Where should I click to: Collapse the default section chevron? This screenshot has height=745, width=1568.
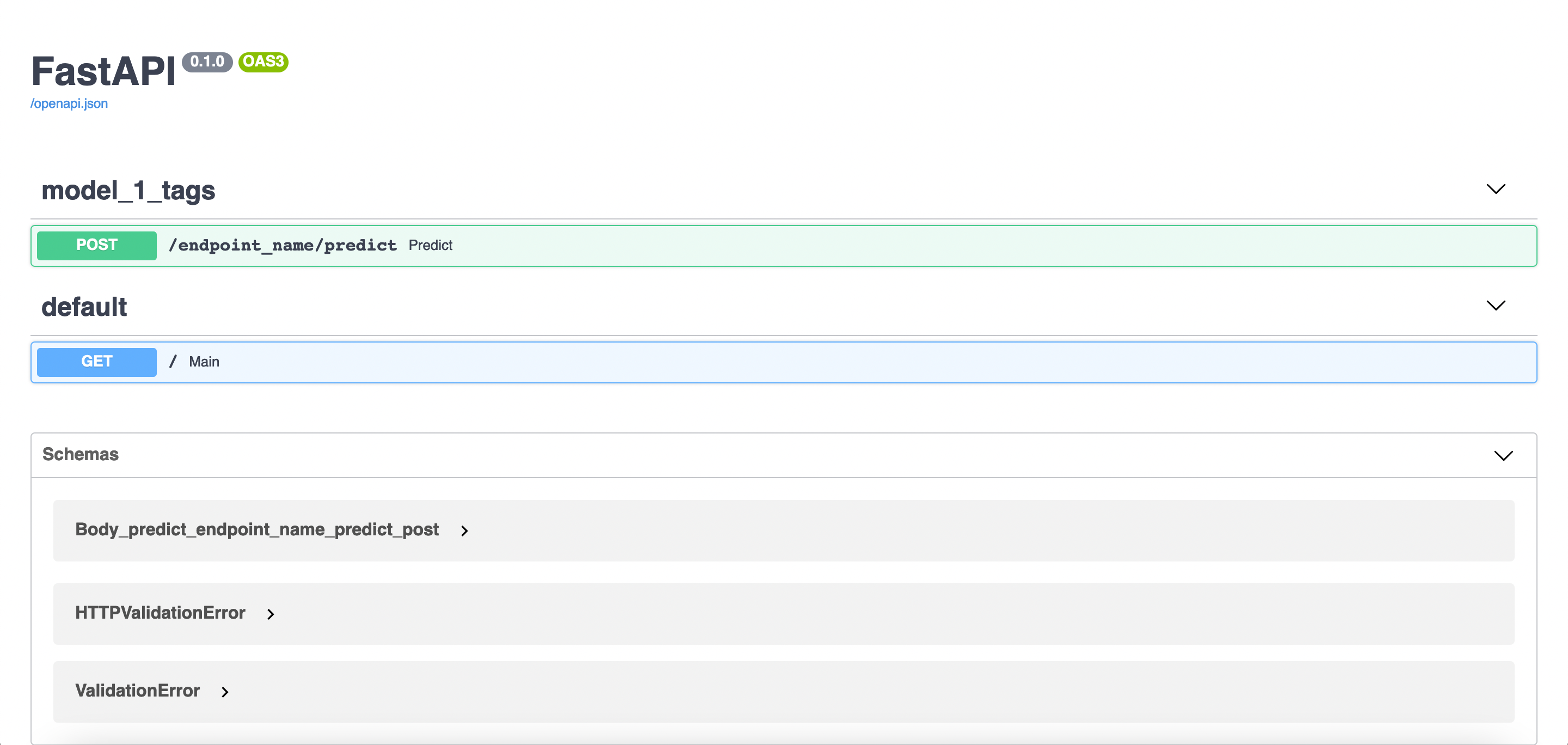point(1495,306)
